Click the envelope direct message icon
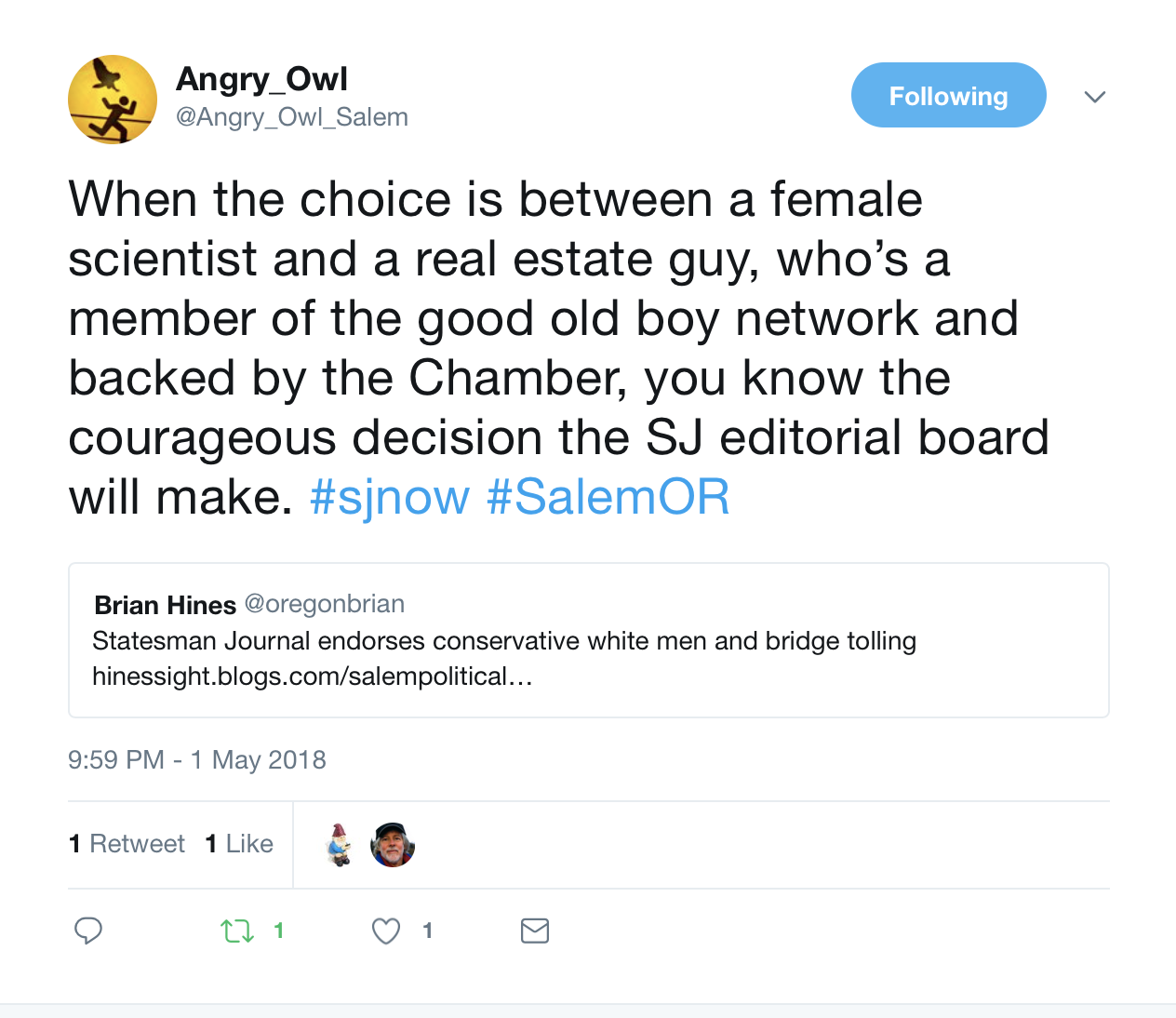Screen dimensions: 1176x1018 pyautogui.click(x=535, y=931)
